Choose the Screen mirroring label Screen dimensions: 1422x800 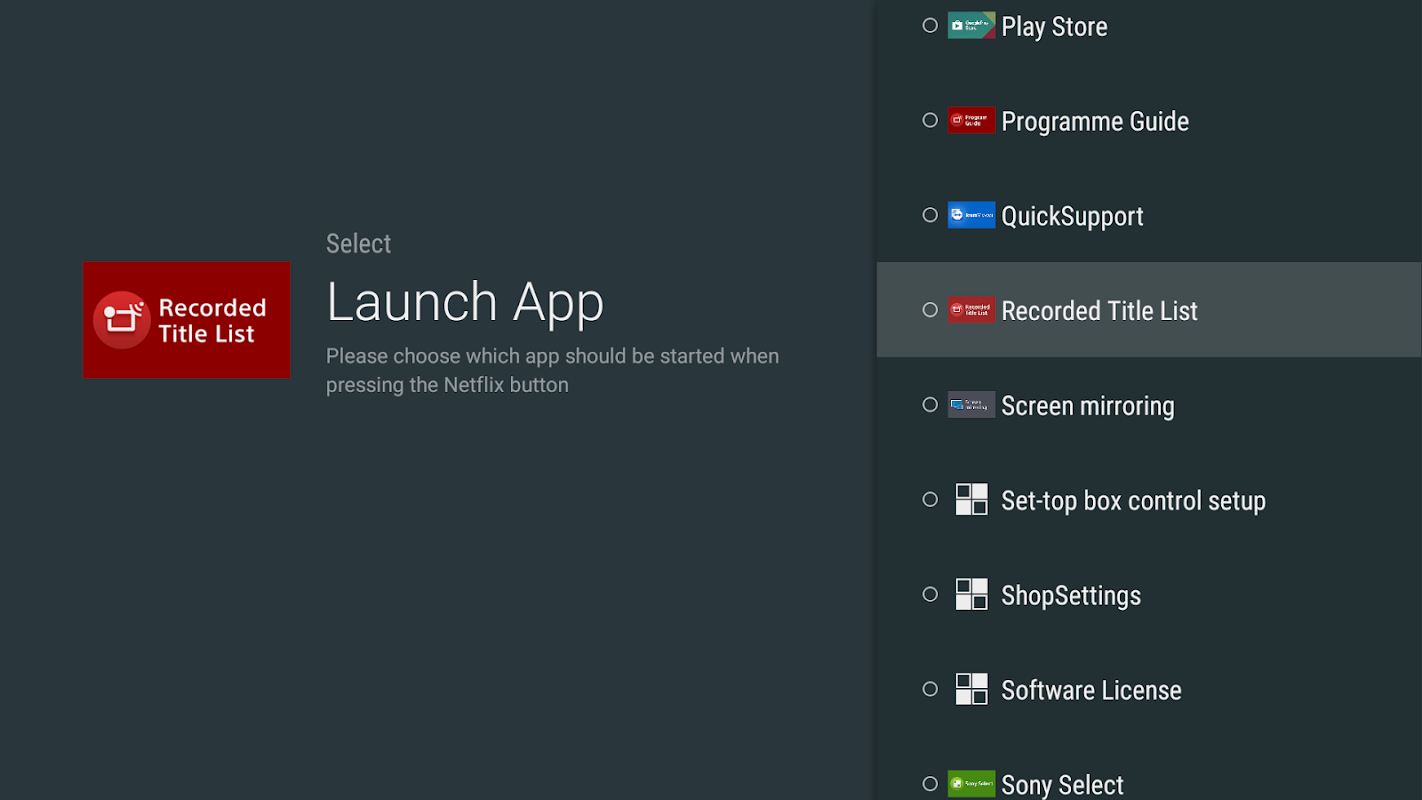[1088, 406]
